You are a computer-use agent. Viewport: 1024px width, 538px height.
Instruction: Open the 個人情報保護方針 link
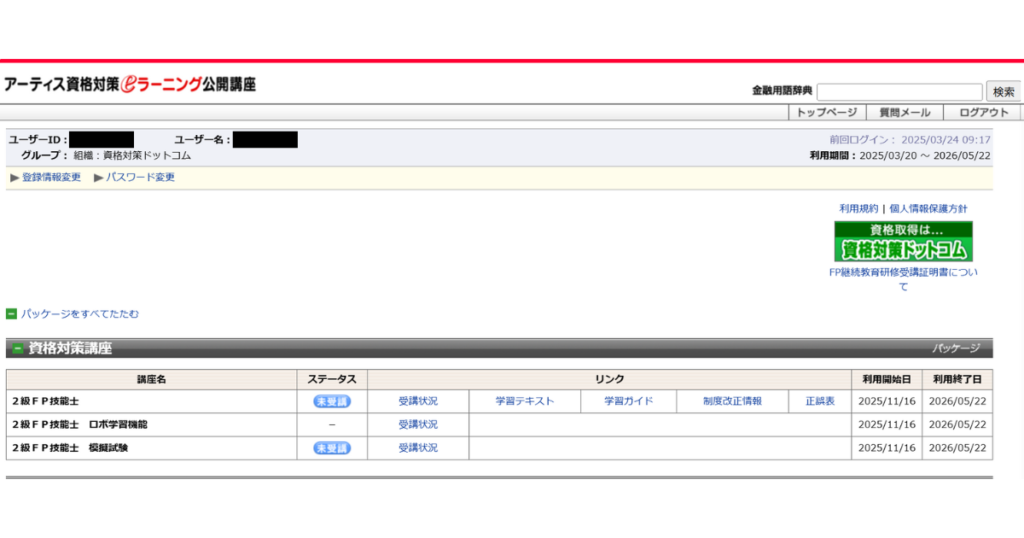929,208
